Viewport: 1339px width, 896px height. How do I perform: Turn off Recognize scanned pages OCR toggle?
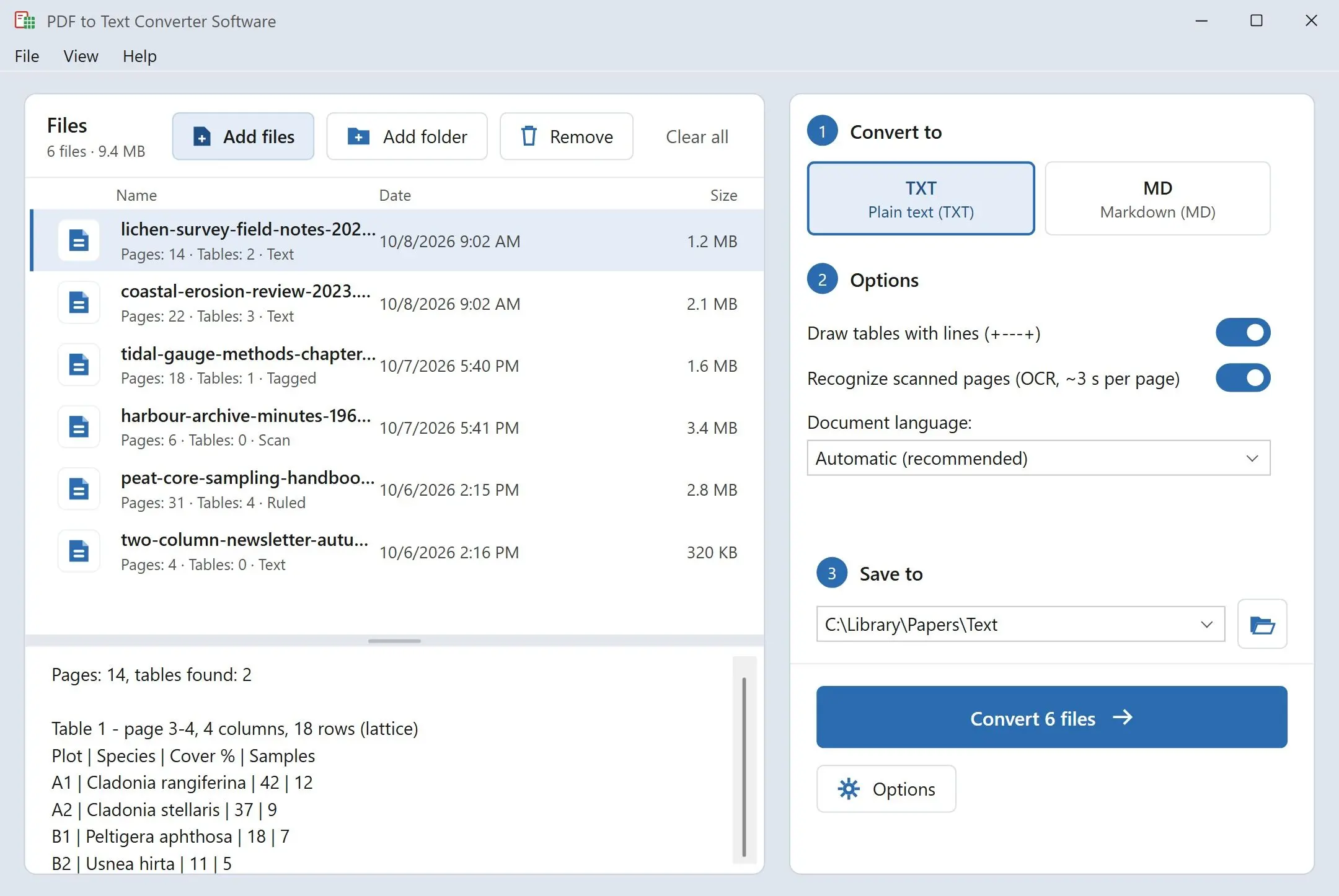[x=1243, y=378]
